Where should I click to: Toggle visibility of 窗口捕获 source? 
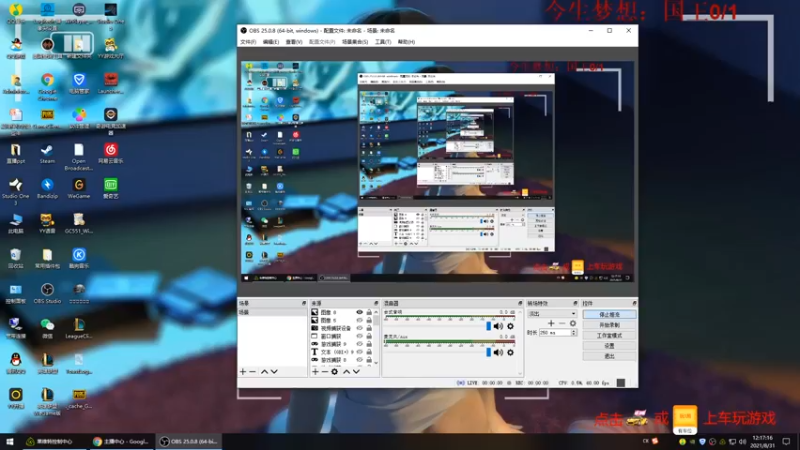coord(359,336)
